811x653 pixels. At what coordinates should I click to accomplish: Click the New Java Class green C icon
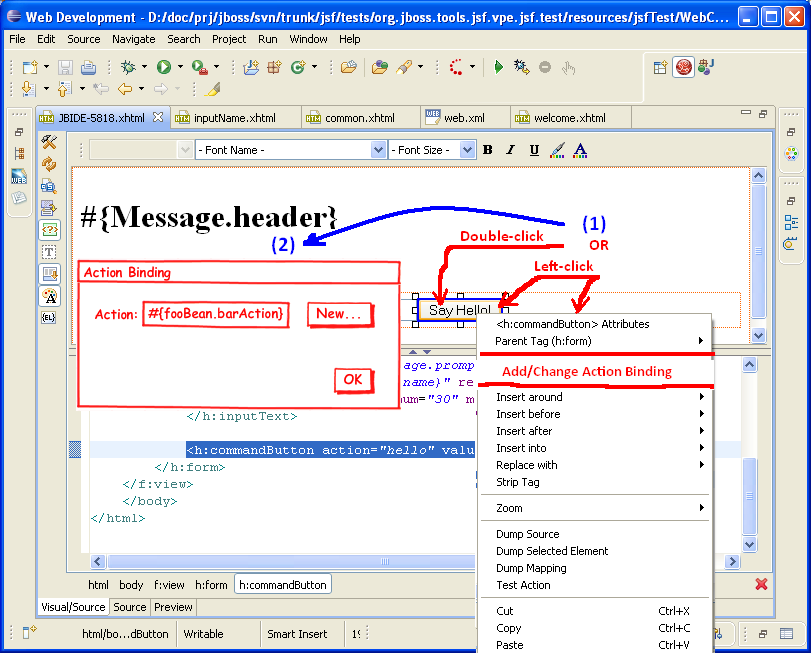pos(298,67)
